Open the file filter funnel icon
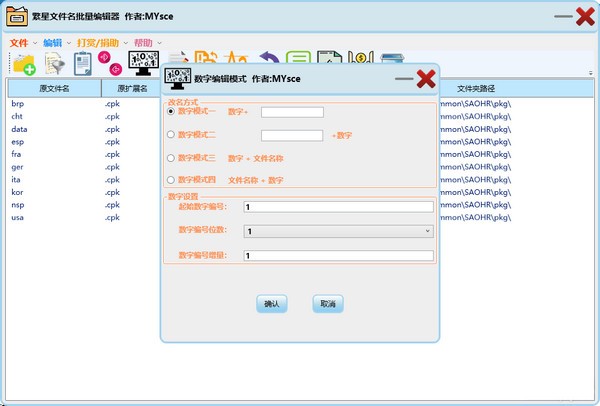Image resolution: width=600 pixels, height=406 pixels. click(55, 64)
